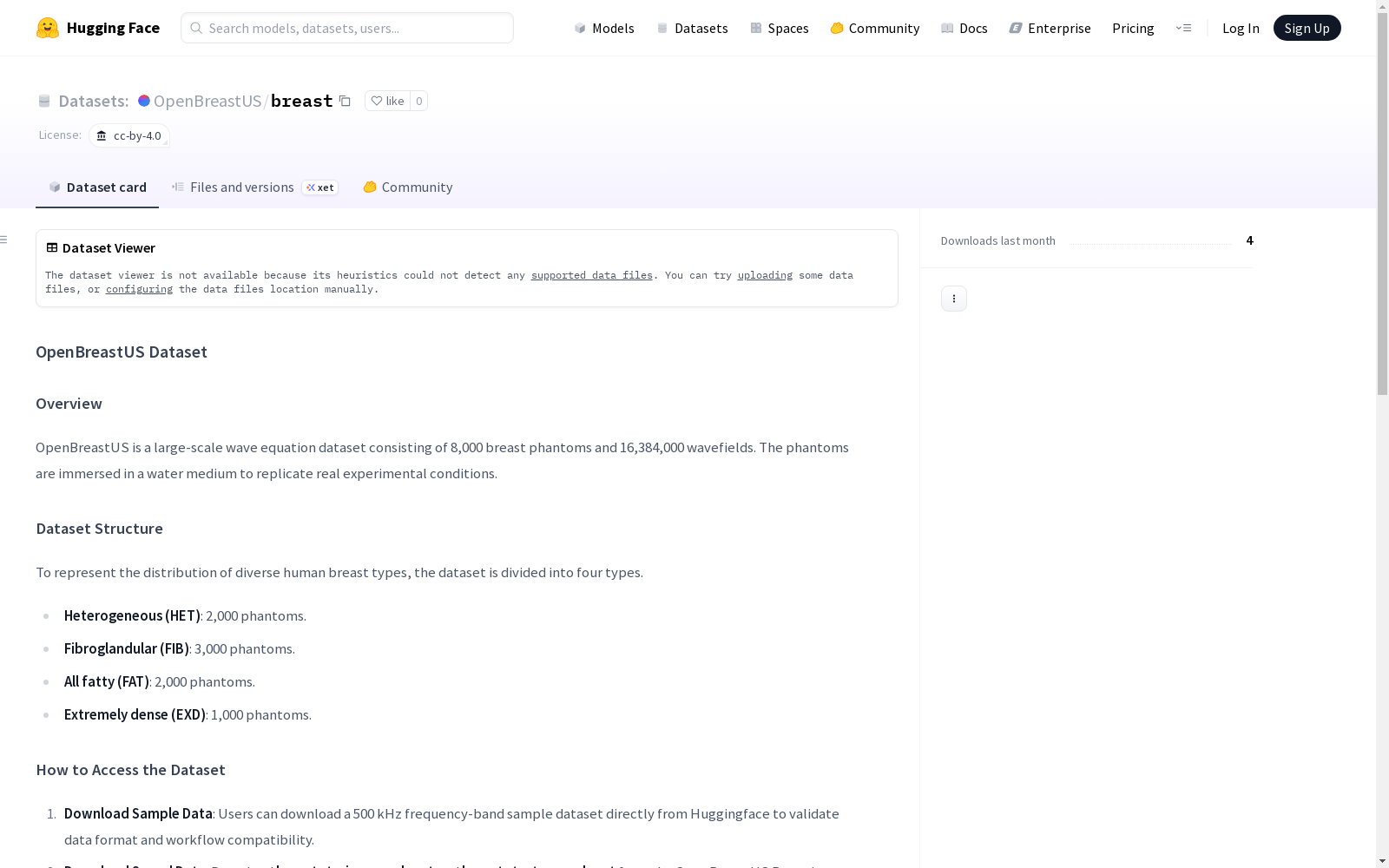The width and height of the screenshot is (1389, 868).
Task: Click the OpenBreastUS organization avatar
Action: pyautogui.click(x=144, y=101)
